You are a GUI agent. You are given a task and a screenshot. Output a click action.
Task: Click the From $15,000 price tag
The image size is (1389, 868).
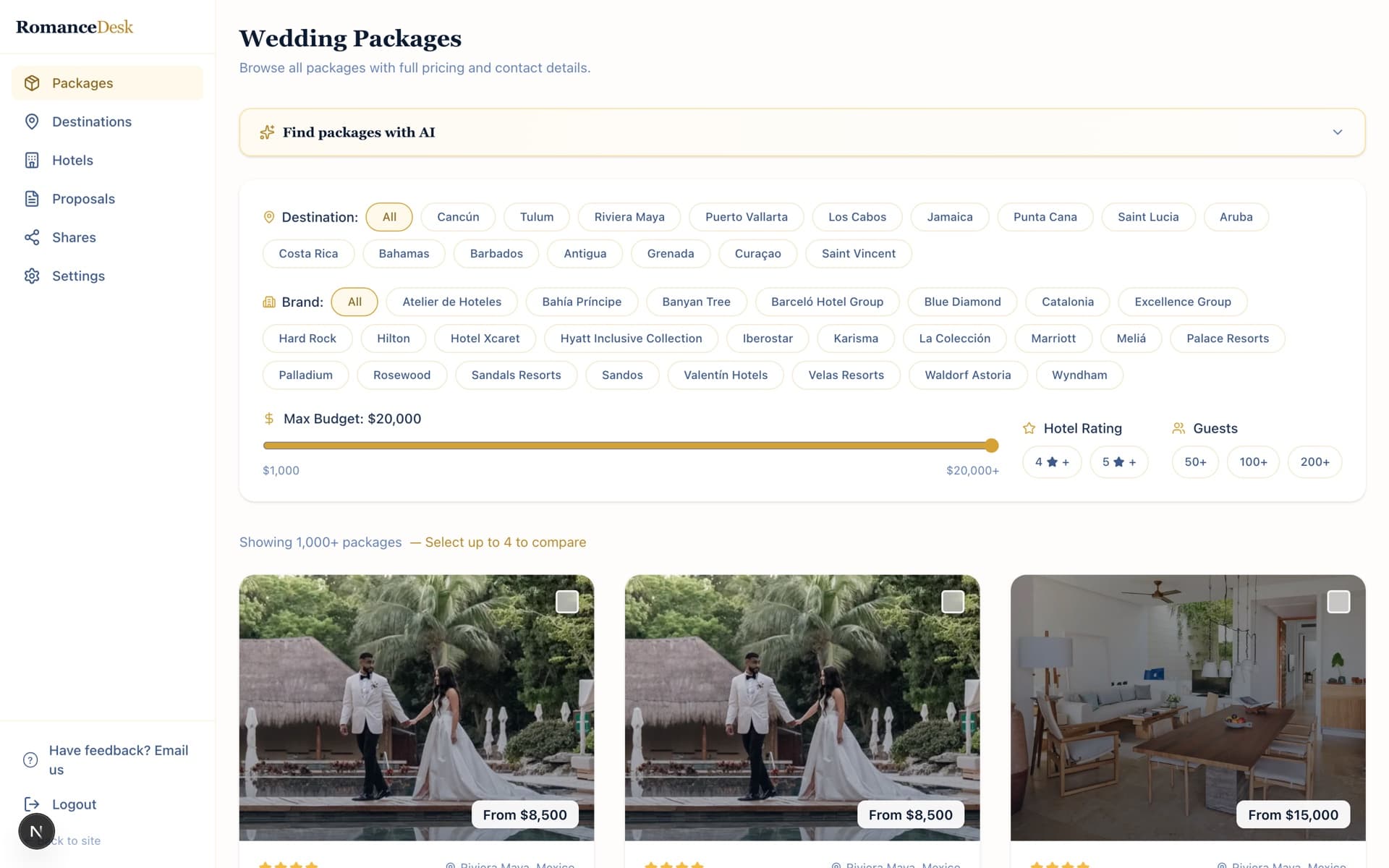pyautogui.click(x=1293, y=815)
